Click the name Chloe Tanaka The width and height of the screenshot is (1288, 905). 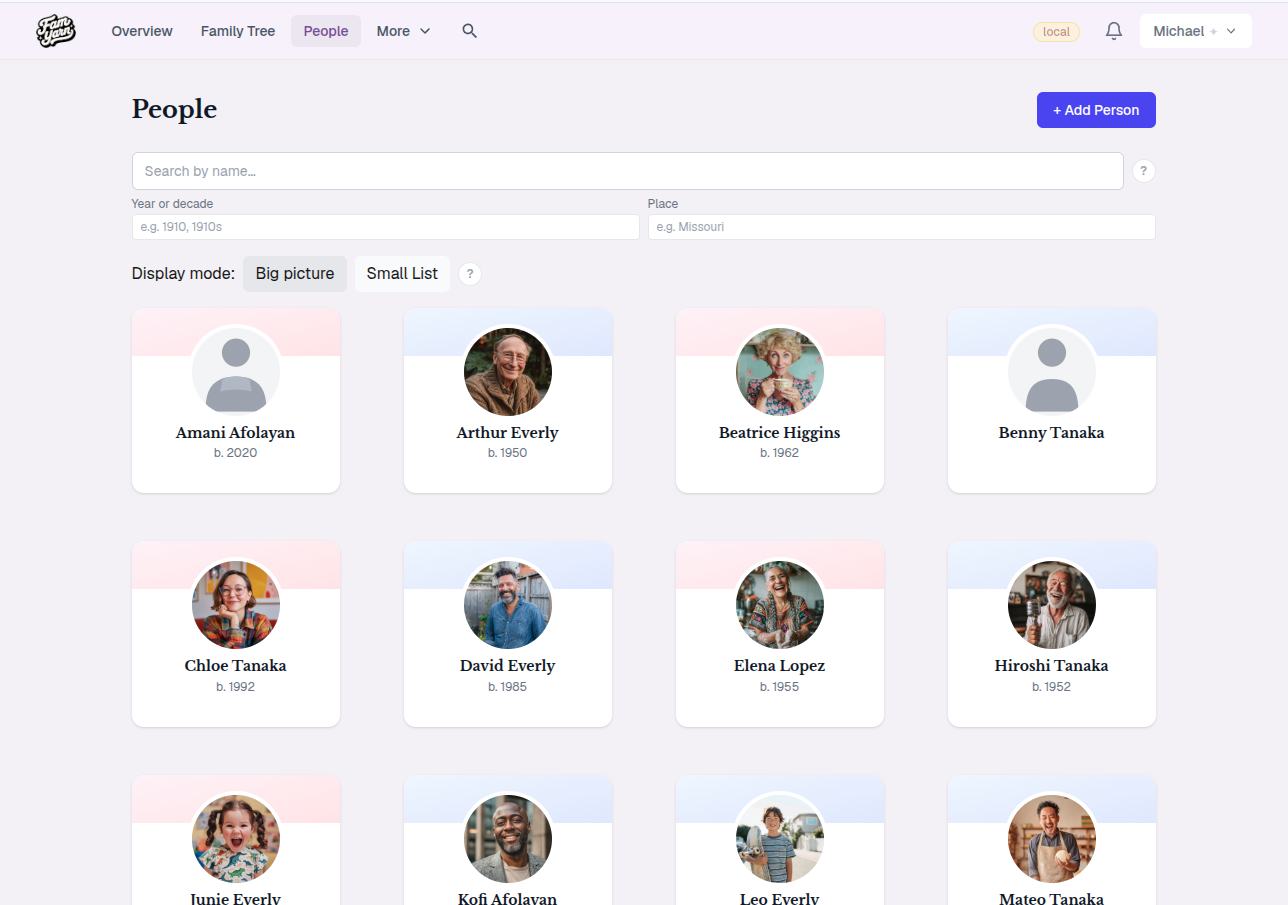pos(236,666)
